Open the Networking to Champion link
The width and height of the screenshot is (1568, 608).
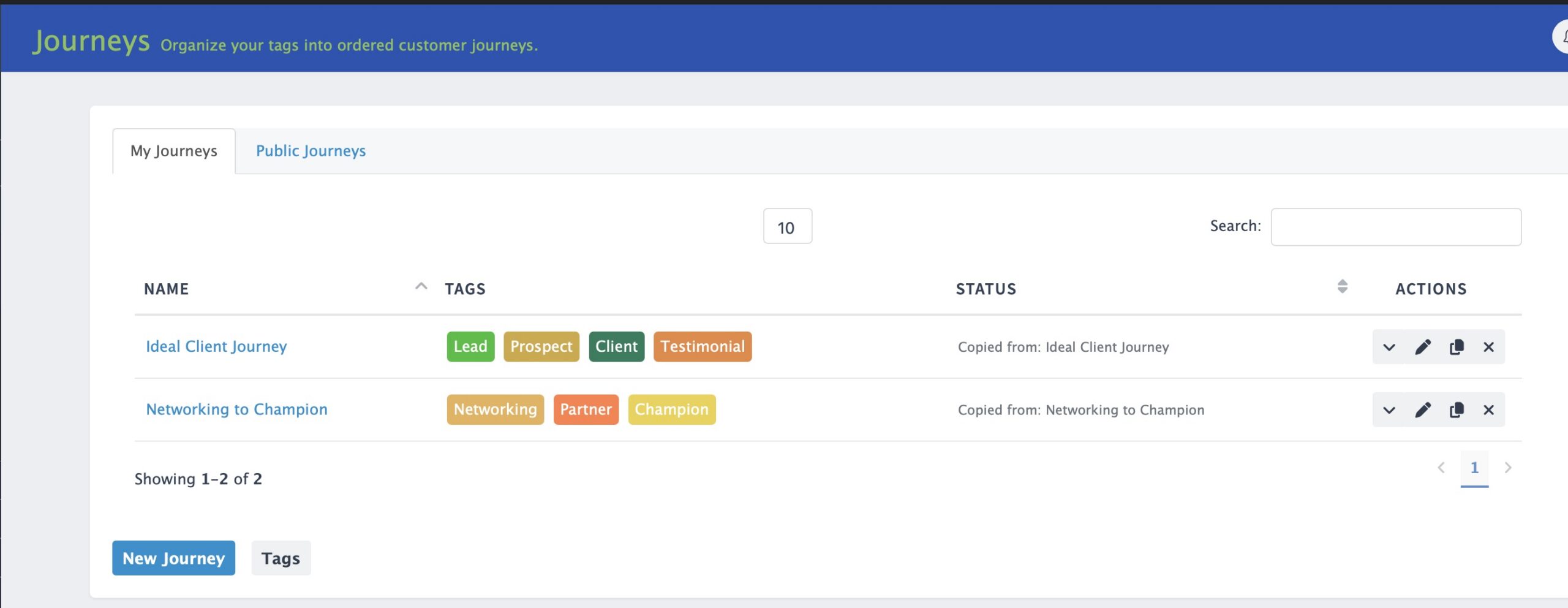(236, 409)
